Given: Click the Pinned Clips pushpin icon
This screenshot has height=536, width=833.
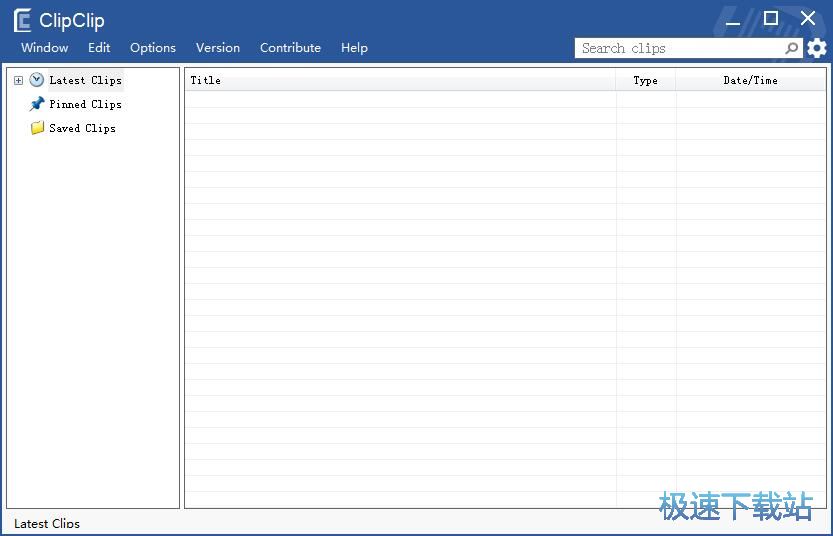Looking at the screenshot, I should coord(37,104).
